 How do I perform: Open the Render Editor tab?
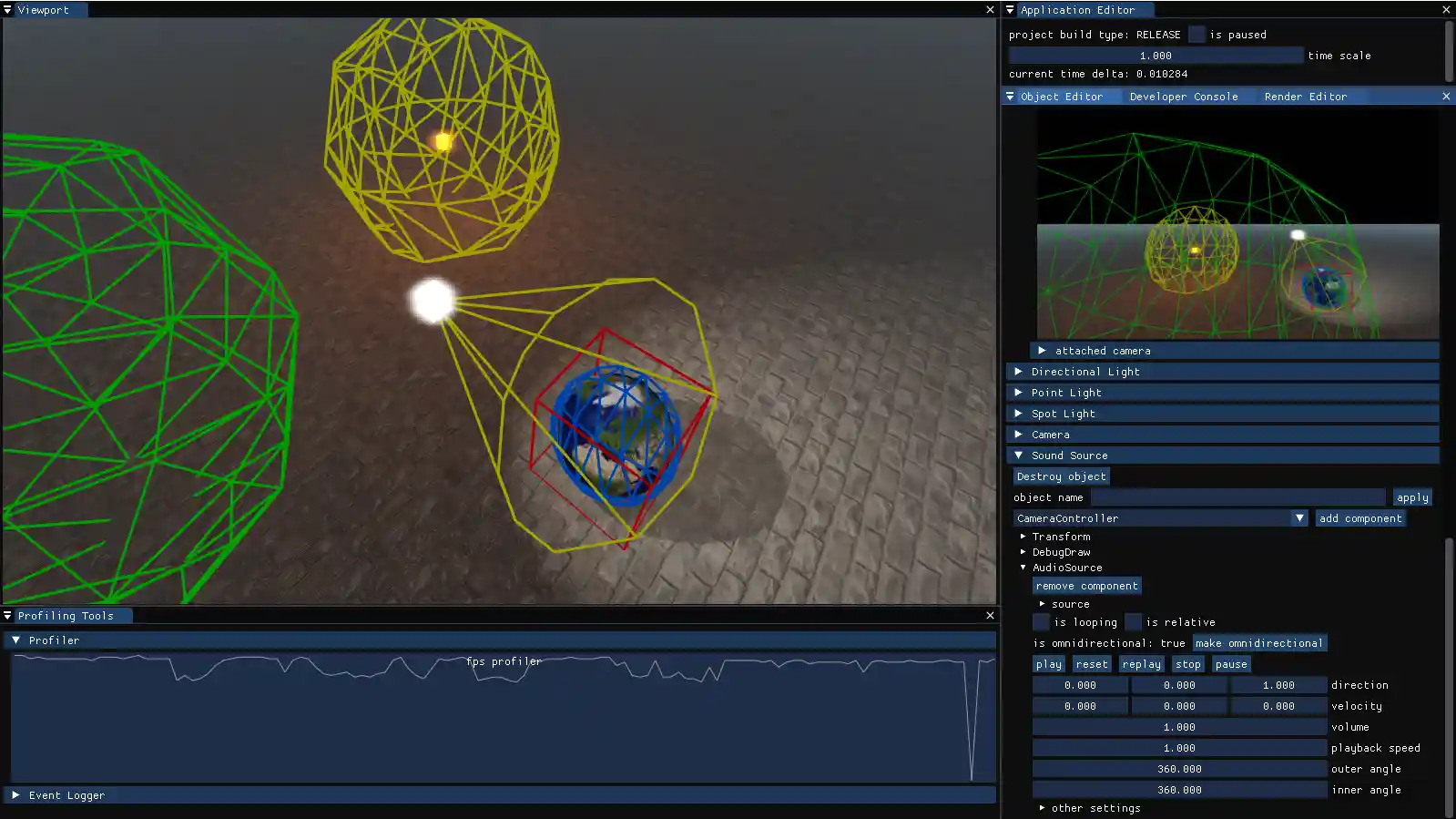[1305, 97]
